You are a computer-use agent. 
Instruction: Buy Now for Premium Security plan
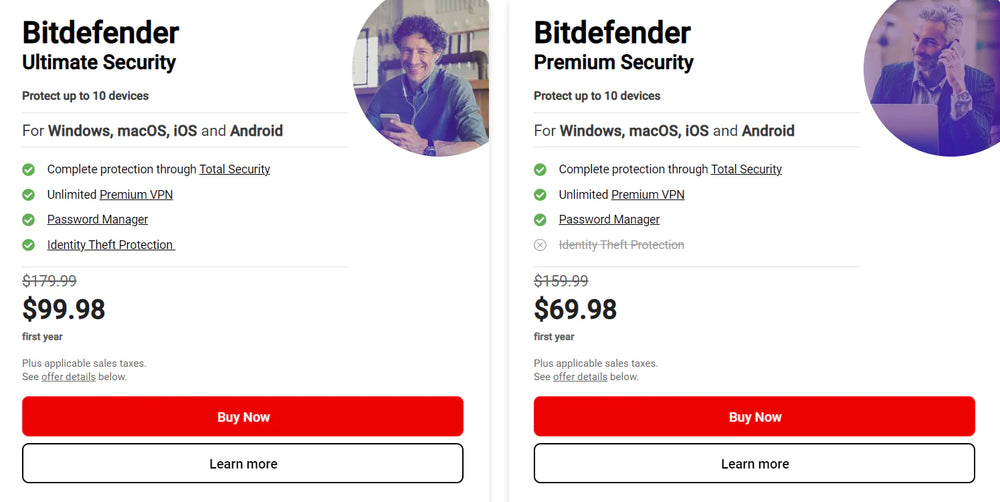click(x=754, y=416)
